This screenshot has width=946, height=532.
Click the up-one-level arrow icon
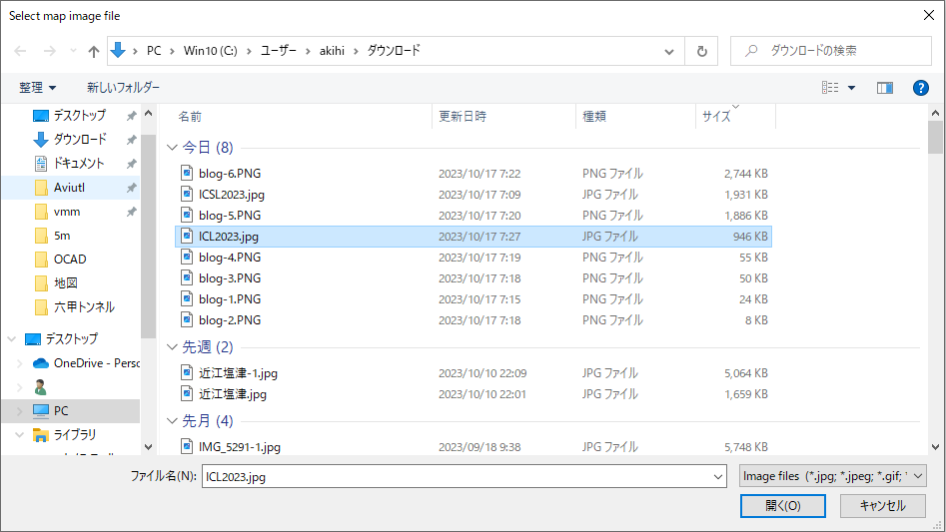(x=94, y=51)
